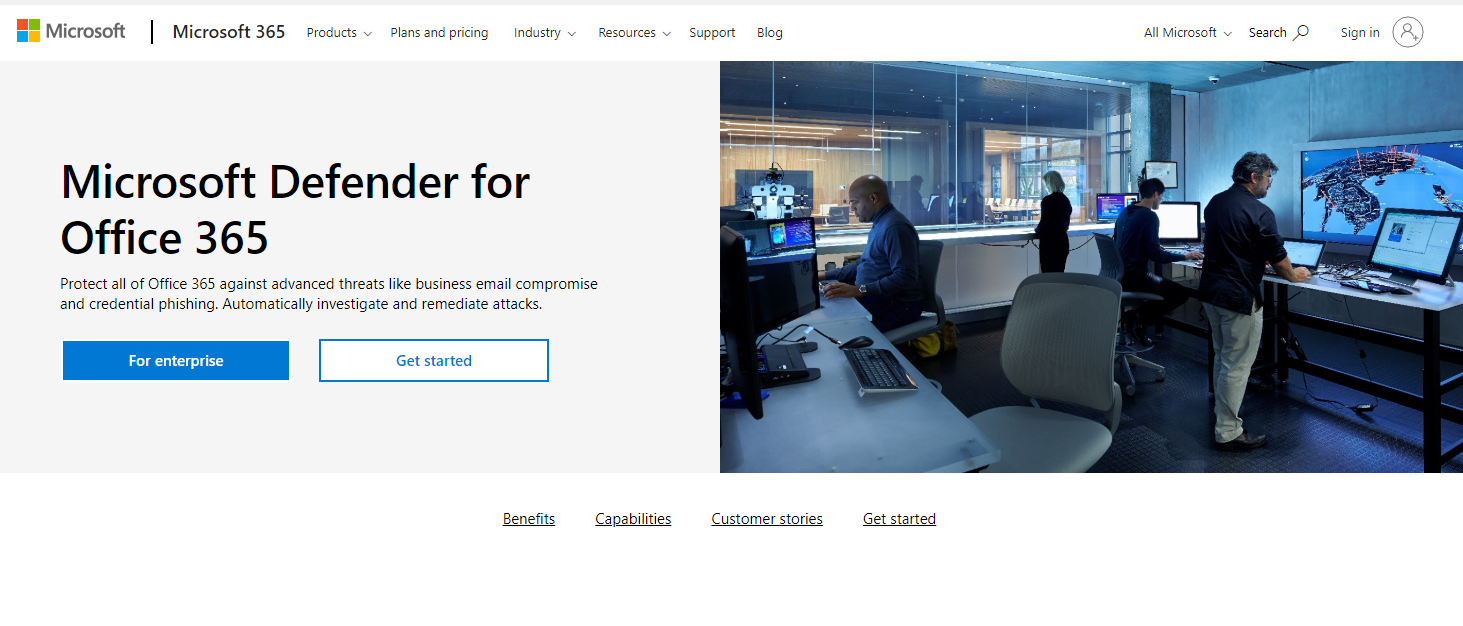The image size is (1463, 626).
Task: Open the Blog link
Action: click(770, 33)
